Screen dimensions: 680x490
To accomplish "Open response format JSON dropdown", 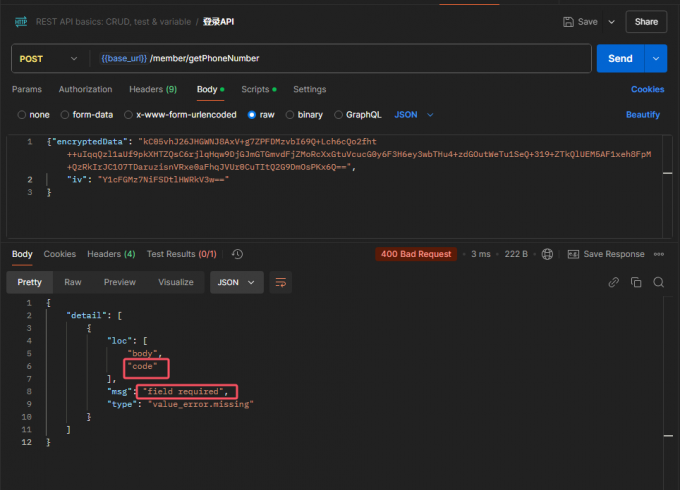I will point(237,282).
